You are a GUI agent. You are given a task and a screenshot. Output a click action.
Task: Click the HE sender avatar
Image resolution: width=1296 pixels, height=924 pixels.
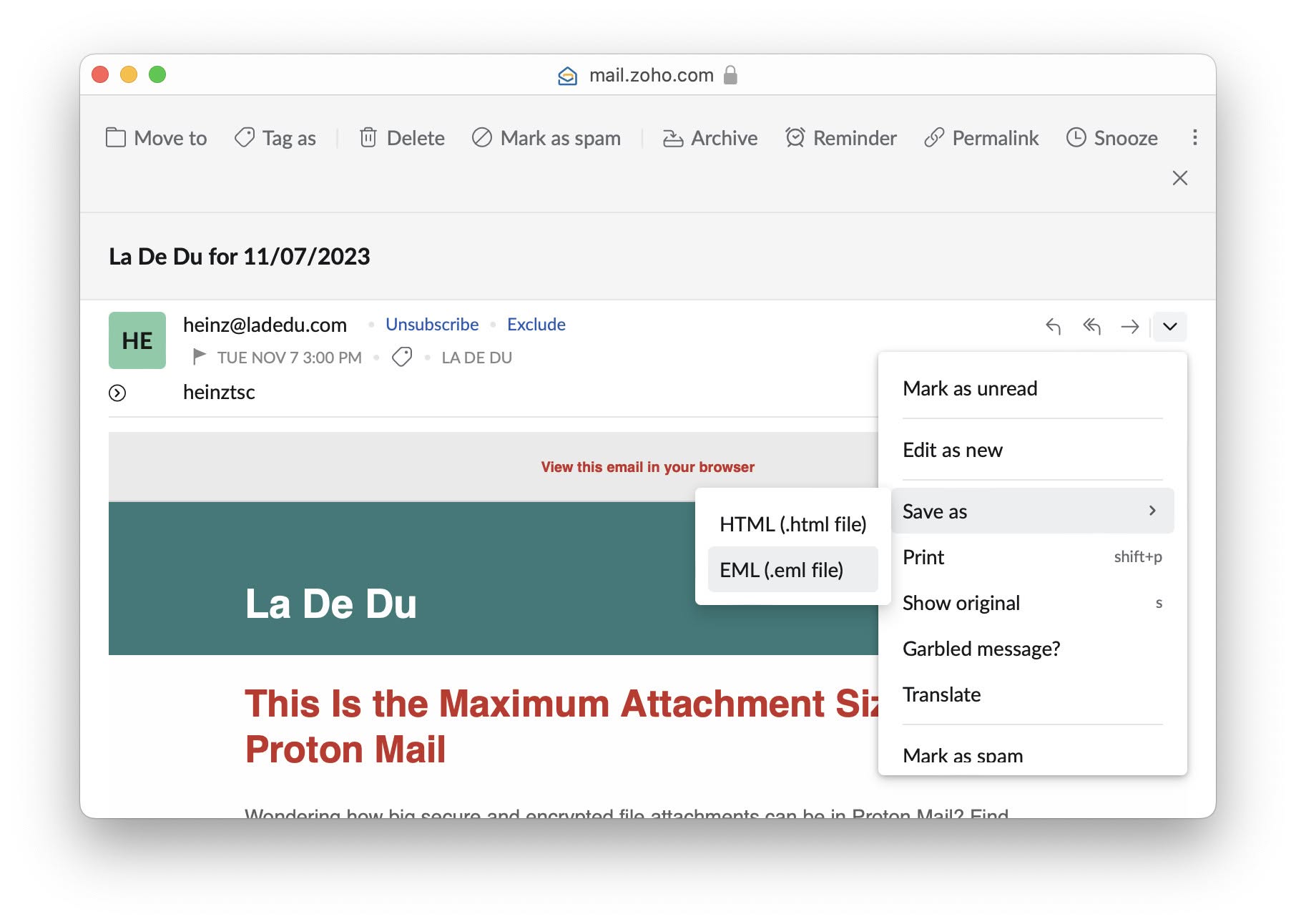click(137, 340)
